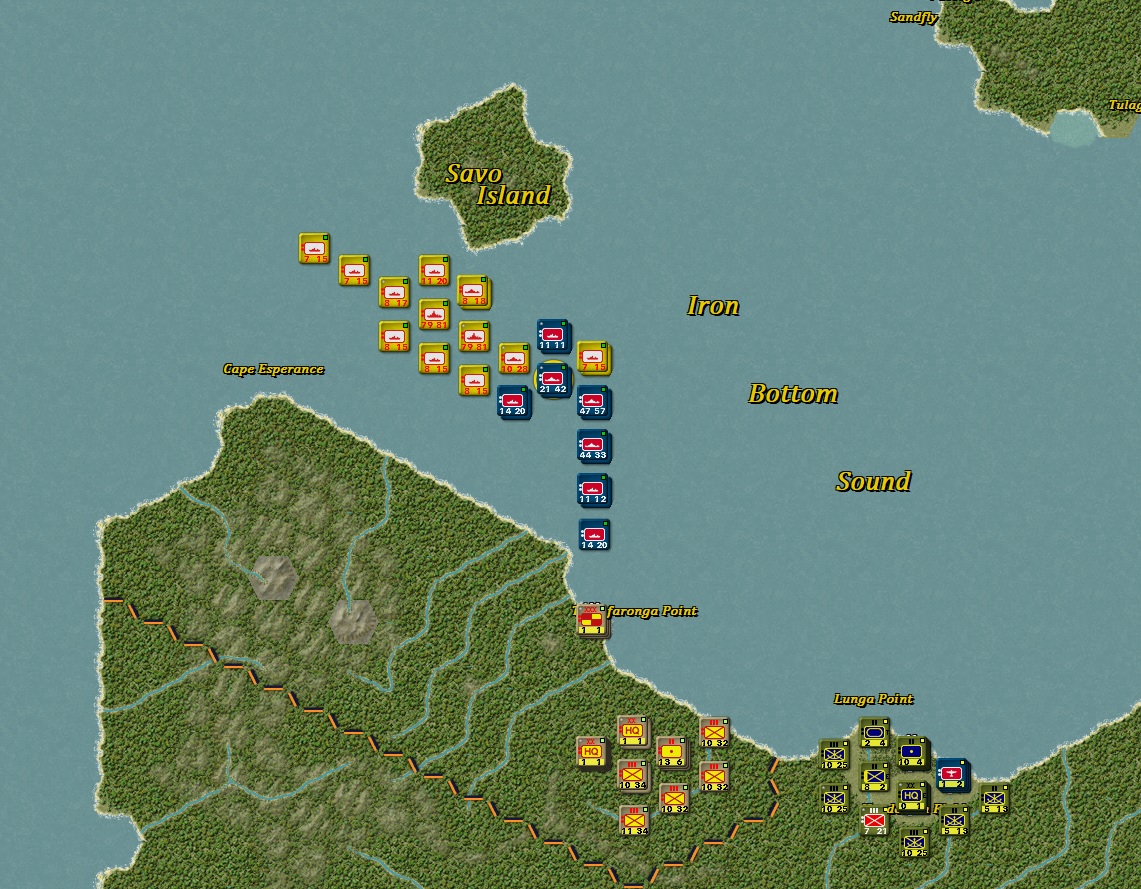Select blue 14 20 counter nearest Tassafaronga Point
Viewport: 1141px width, 889px height.
(594, 534)
